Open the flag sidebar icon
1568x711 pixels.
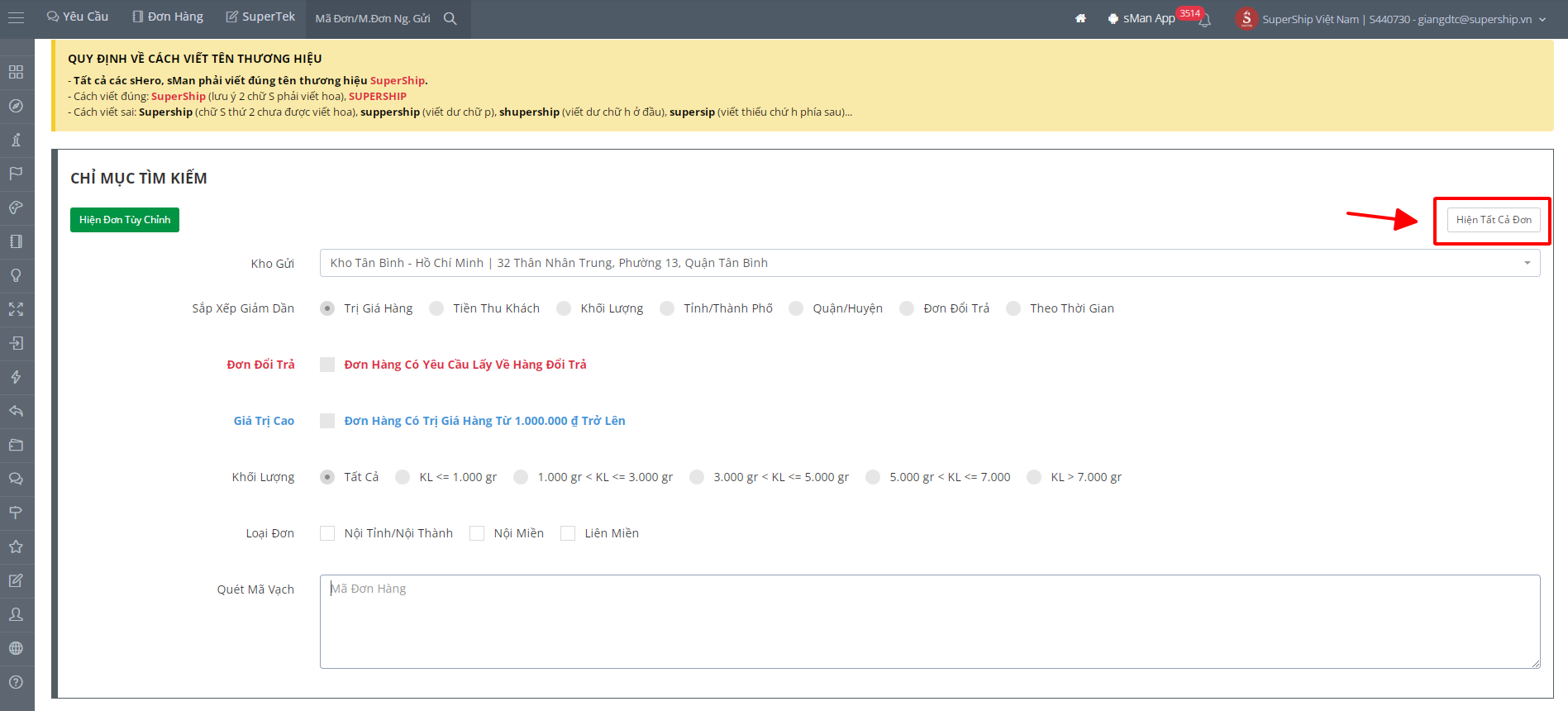[16, 174]
